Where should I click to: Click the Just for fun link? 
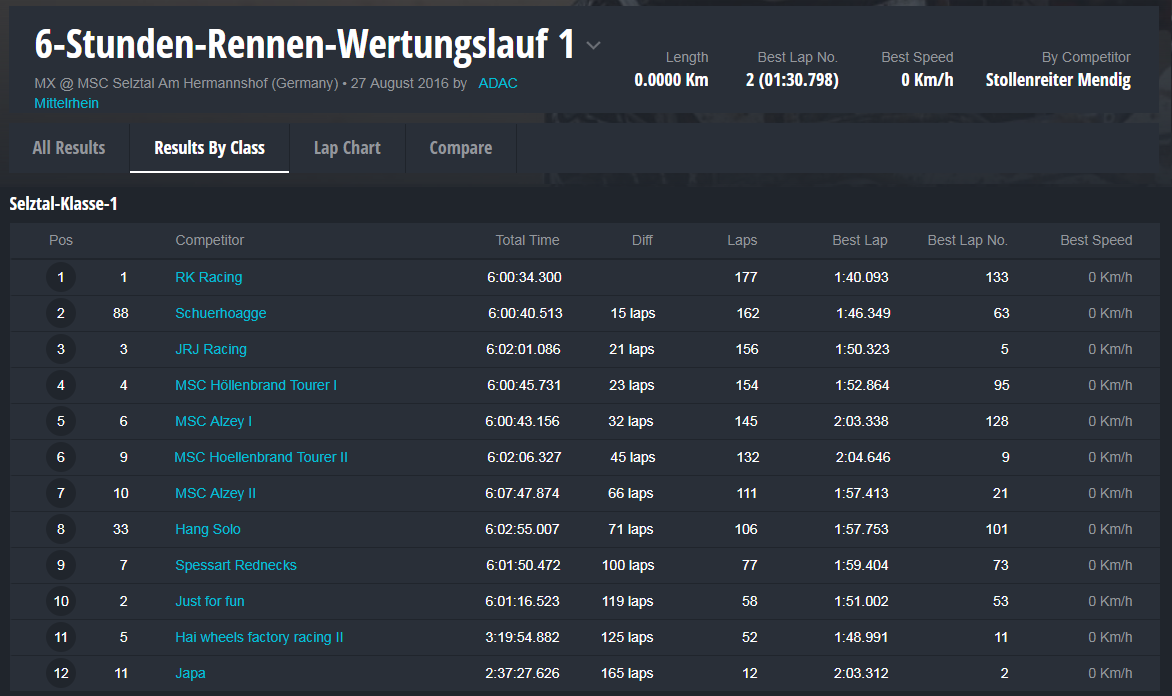(209, 601)
